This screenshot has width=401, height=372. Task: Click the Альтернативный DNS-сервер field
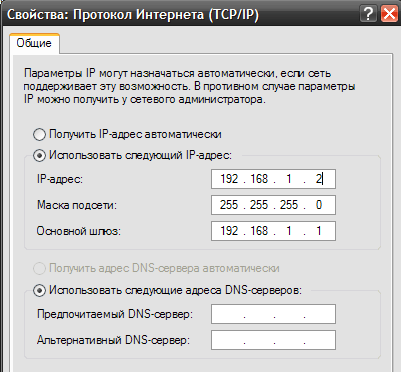273,340
